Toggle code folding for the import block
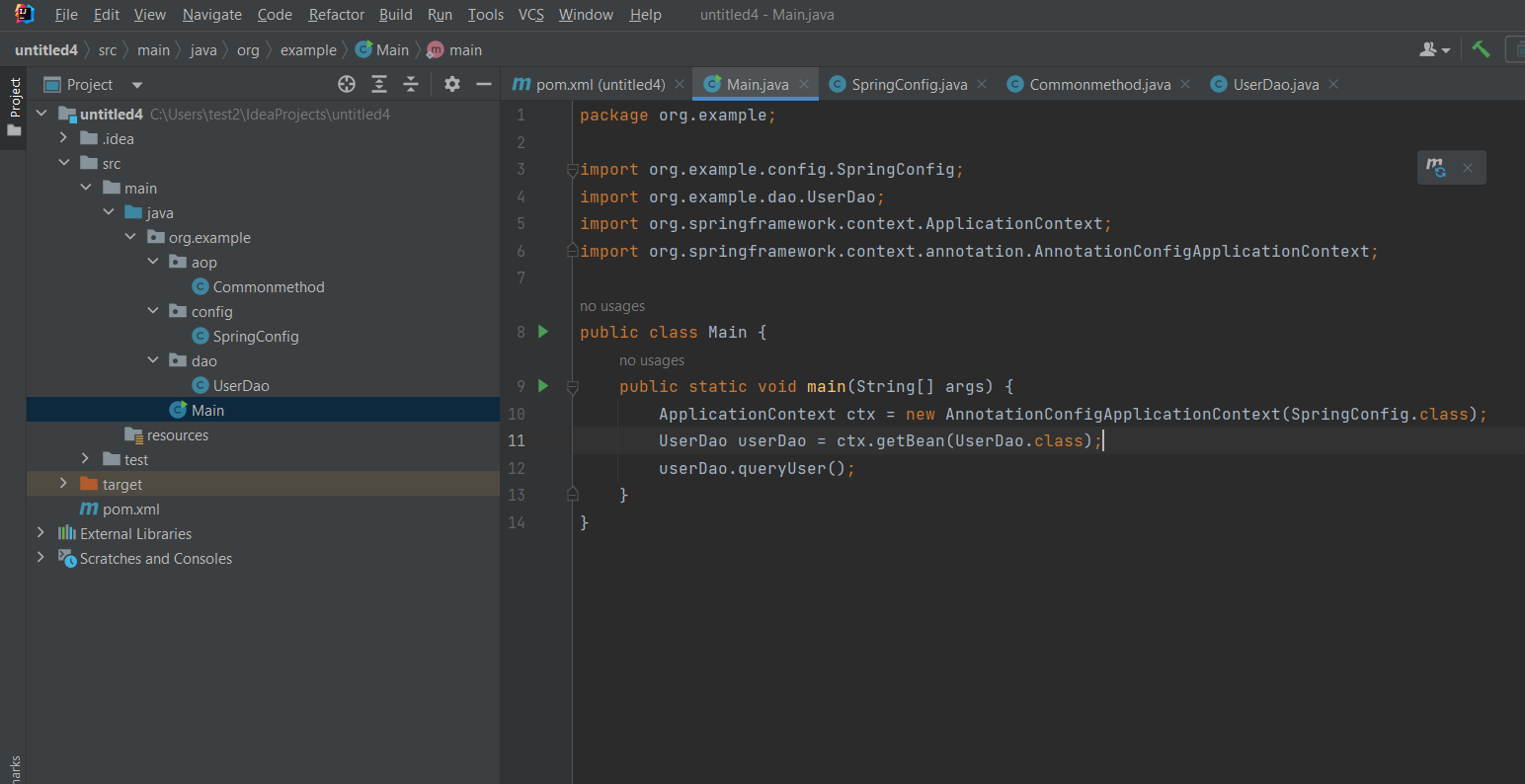1525x784 pixels. (x=572, y=170)
